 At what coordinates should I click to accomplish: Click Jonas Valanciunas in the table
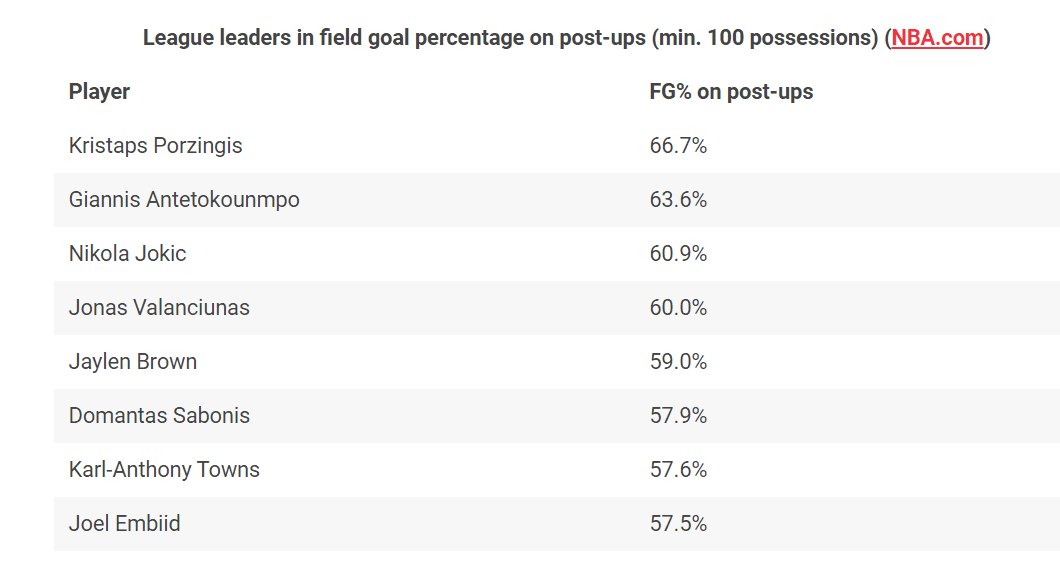click(x=159, y=308)
